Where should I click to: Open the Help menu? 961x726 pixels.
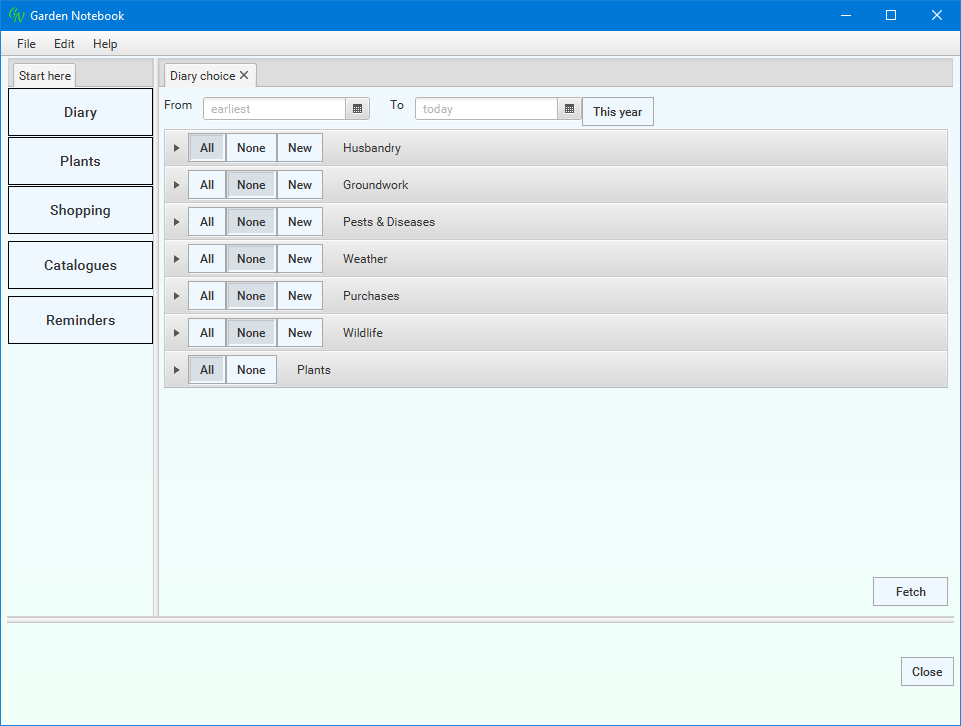(x=105, y=44)
